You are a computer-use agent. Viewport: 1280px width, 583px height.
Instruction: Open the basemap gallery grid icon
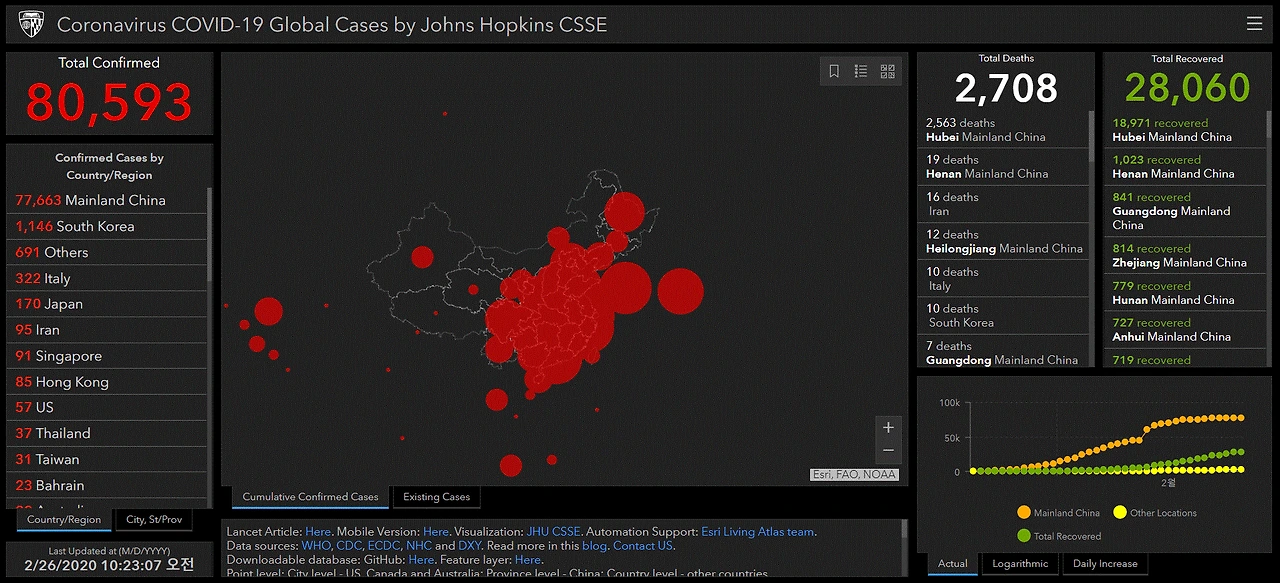pyautogui.click(x=888, y=71)
